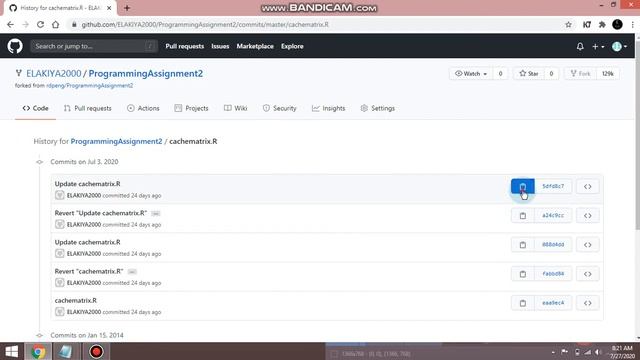
Task: Switch to the Insights tab
Action: tap(329, 108)
